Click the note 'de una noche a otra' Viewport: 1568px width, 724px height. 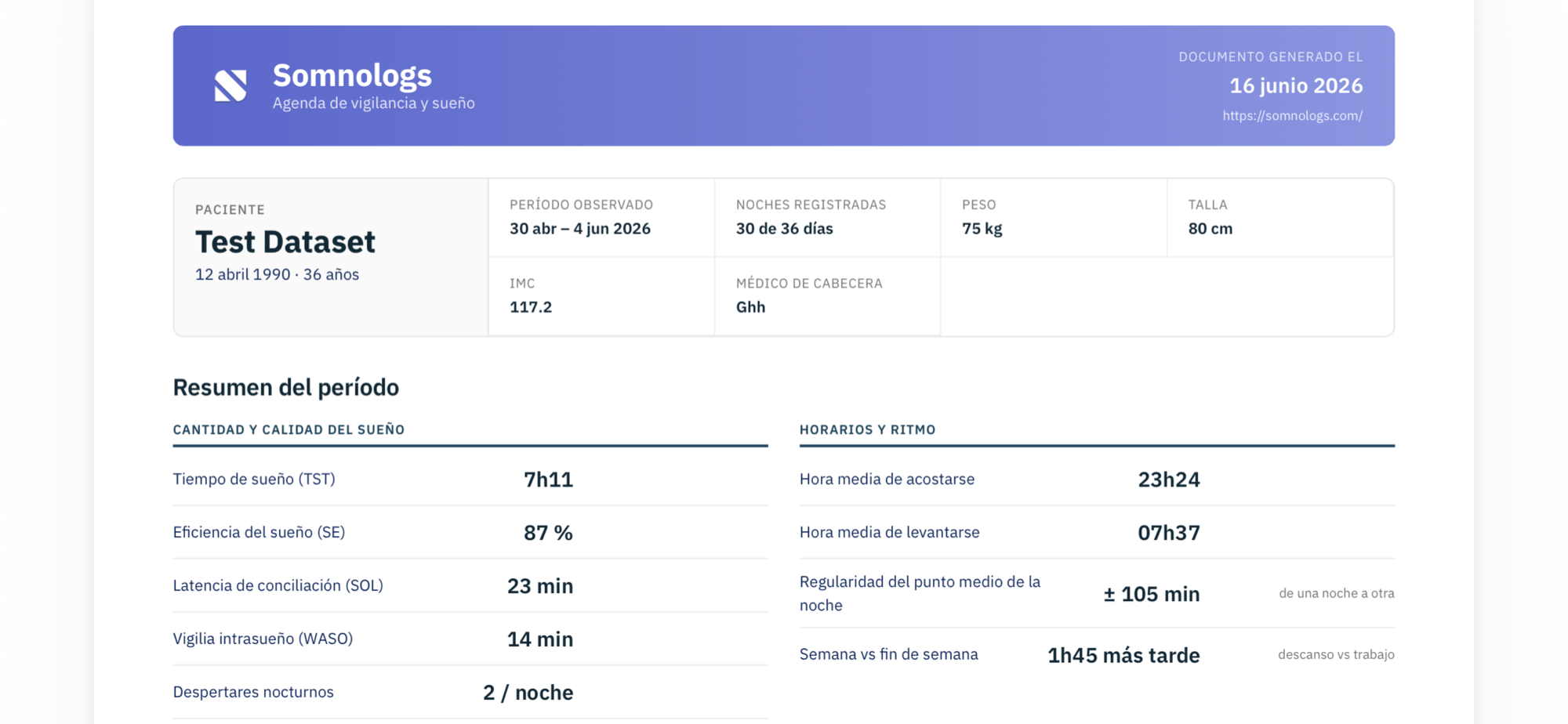tap(1336, 593)
